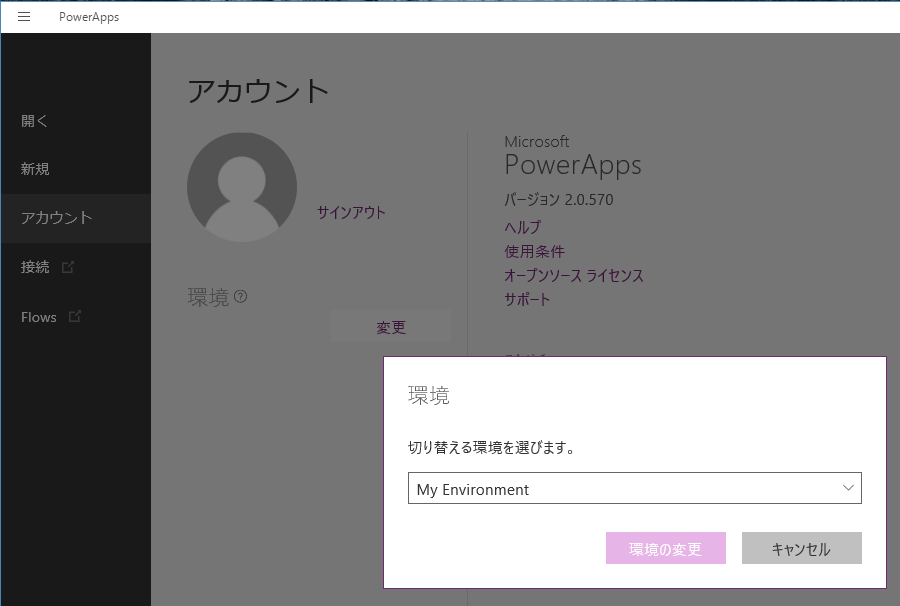Click the external link icon beside Flows
900x606 pixels.
click(x=75, y=316)
